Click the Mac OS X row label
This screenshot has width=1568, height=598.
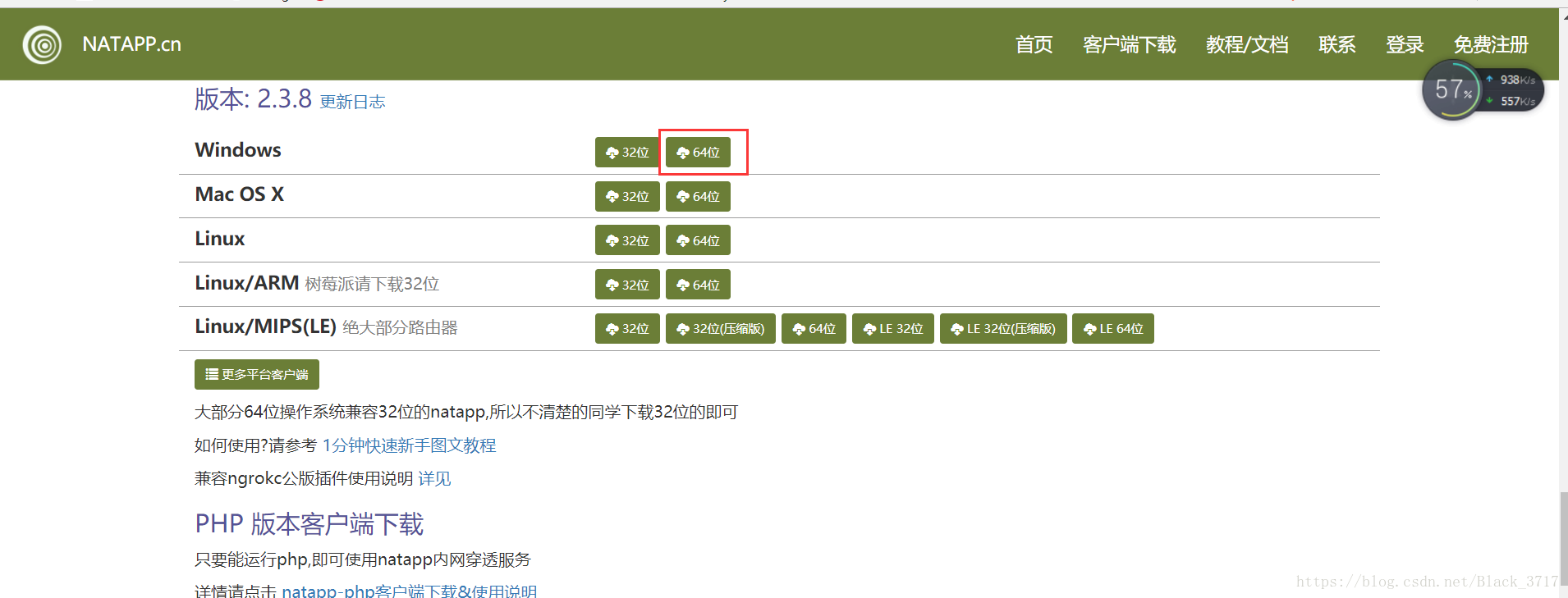tap(239, 194)
